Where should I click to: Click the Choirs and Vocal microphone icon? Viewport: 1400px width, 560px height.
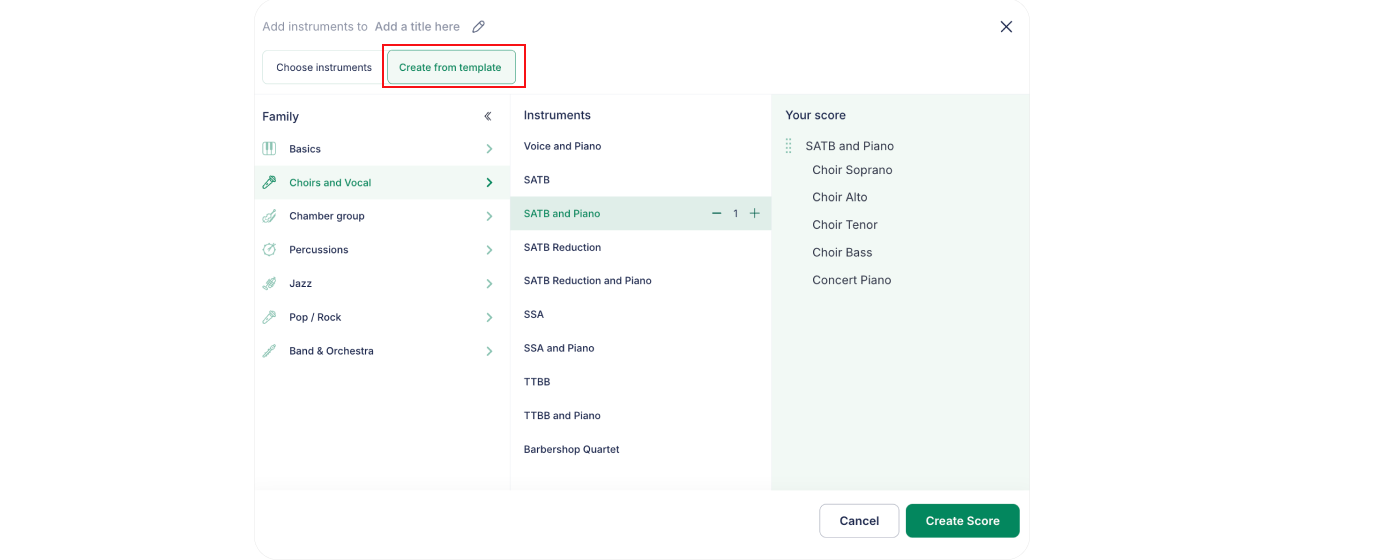pos(269,183)
